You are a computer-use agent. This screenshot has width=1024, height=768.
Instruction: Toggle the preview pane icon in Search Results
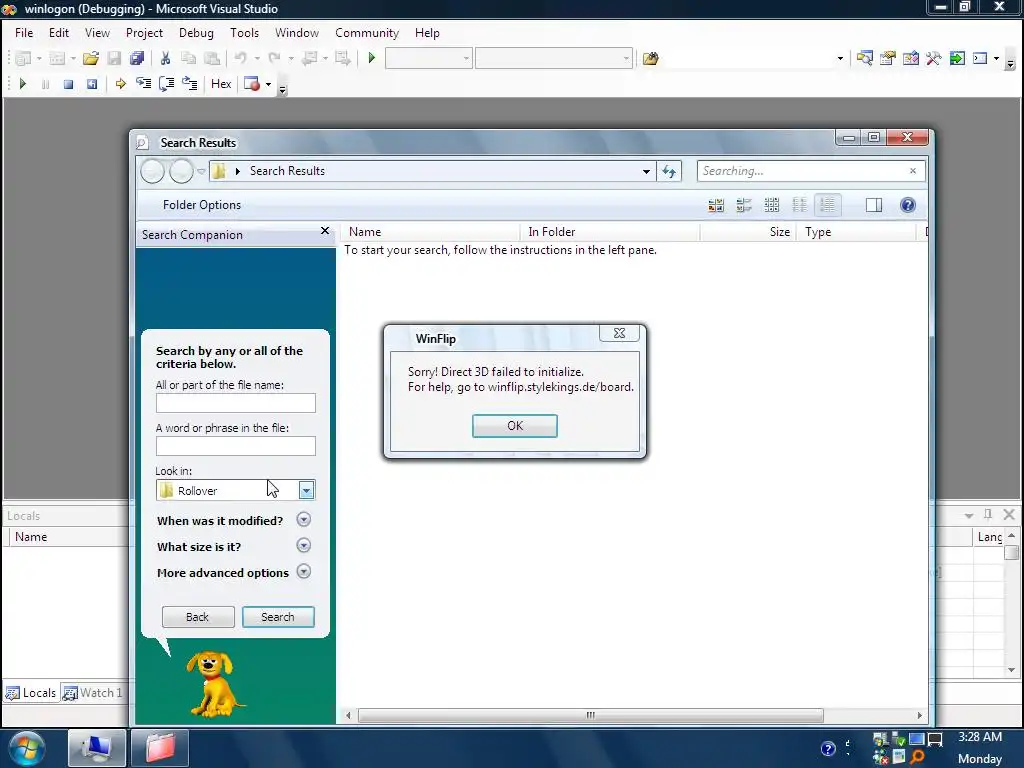(x=874, y=205)
